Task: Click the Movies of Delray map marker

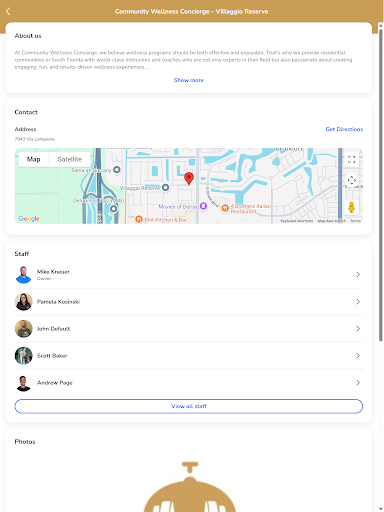Action: (x=203, y=206)
